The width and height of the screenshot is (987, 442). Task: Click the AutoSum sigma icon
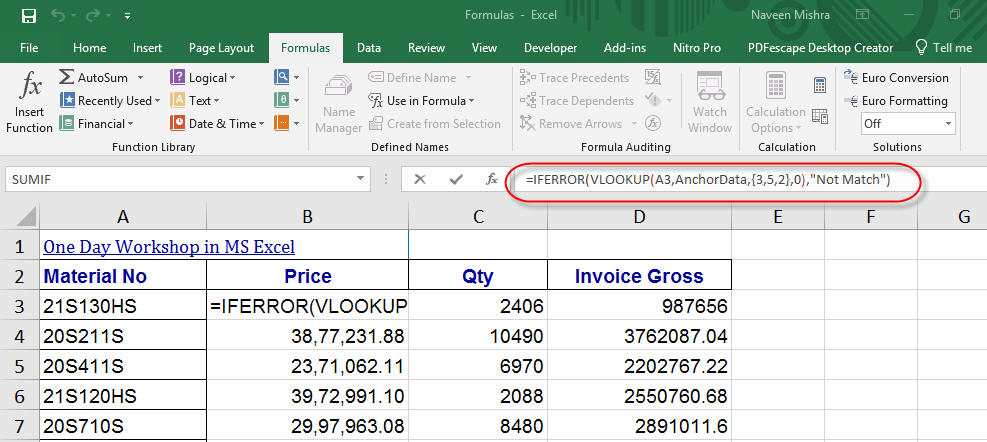click(67, 77)
